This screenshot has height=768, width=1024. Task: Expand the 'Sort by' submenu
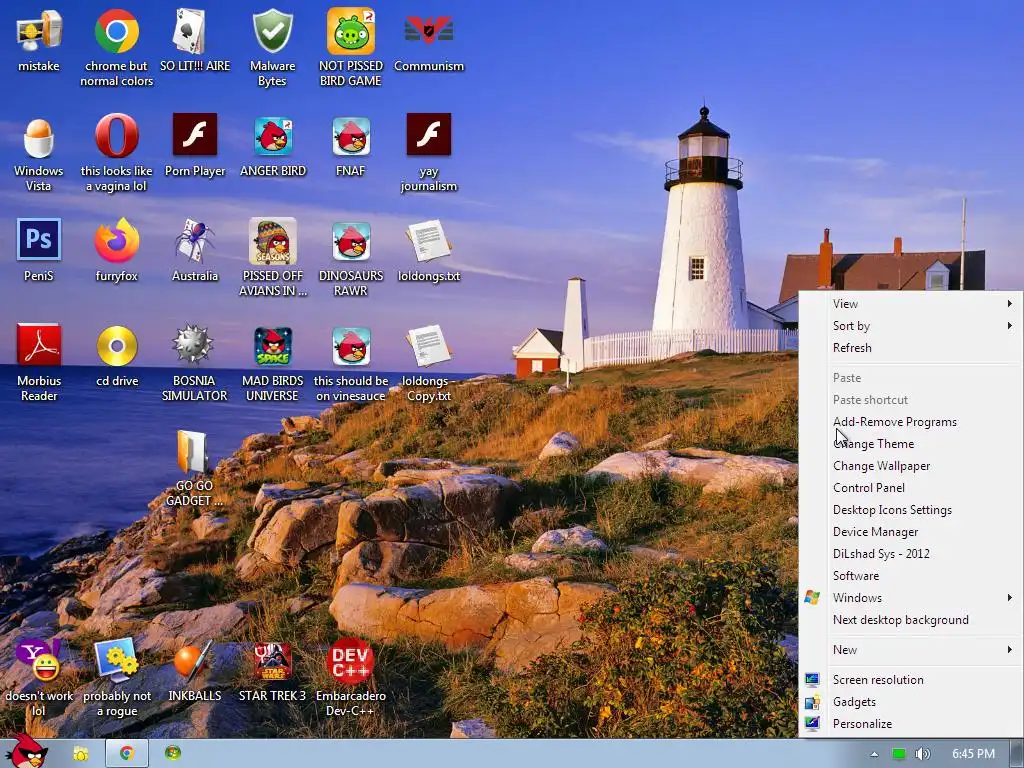point(910,326)
